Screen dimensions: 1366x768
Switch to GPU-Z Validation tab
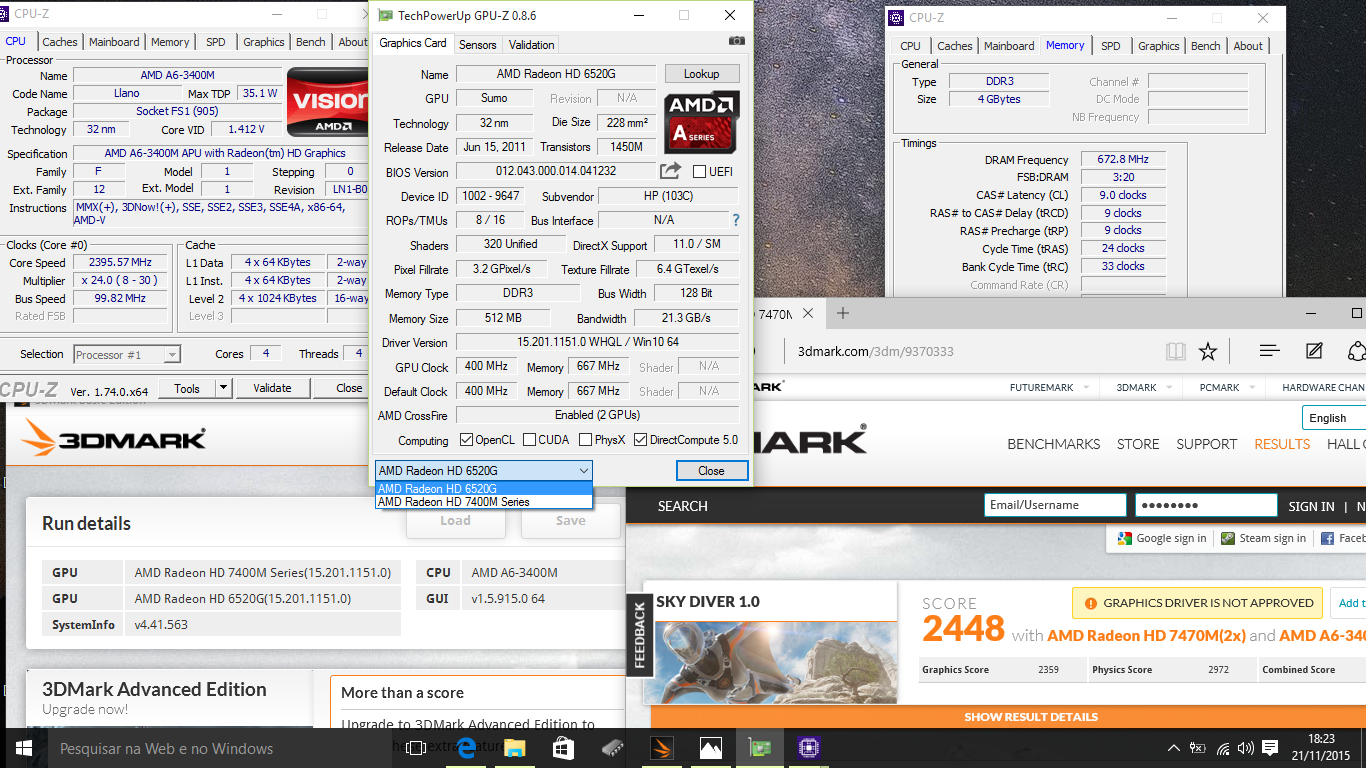tap(531, 44)
